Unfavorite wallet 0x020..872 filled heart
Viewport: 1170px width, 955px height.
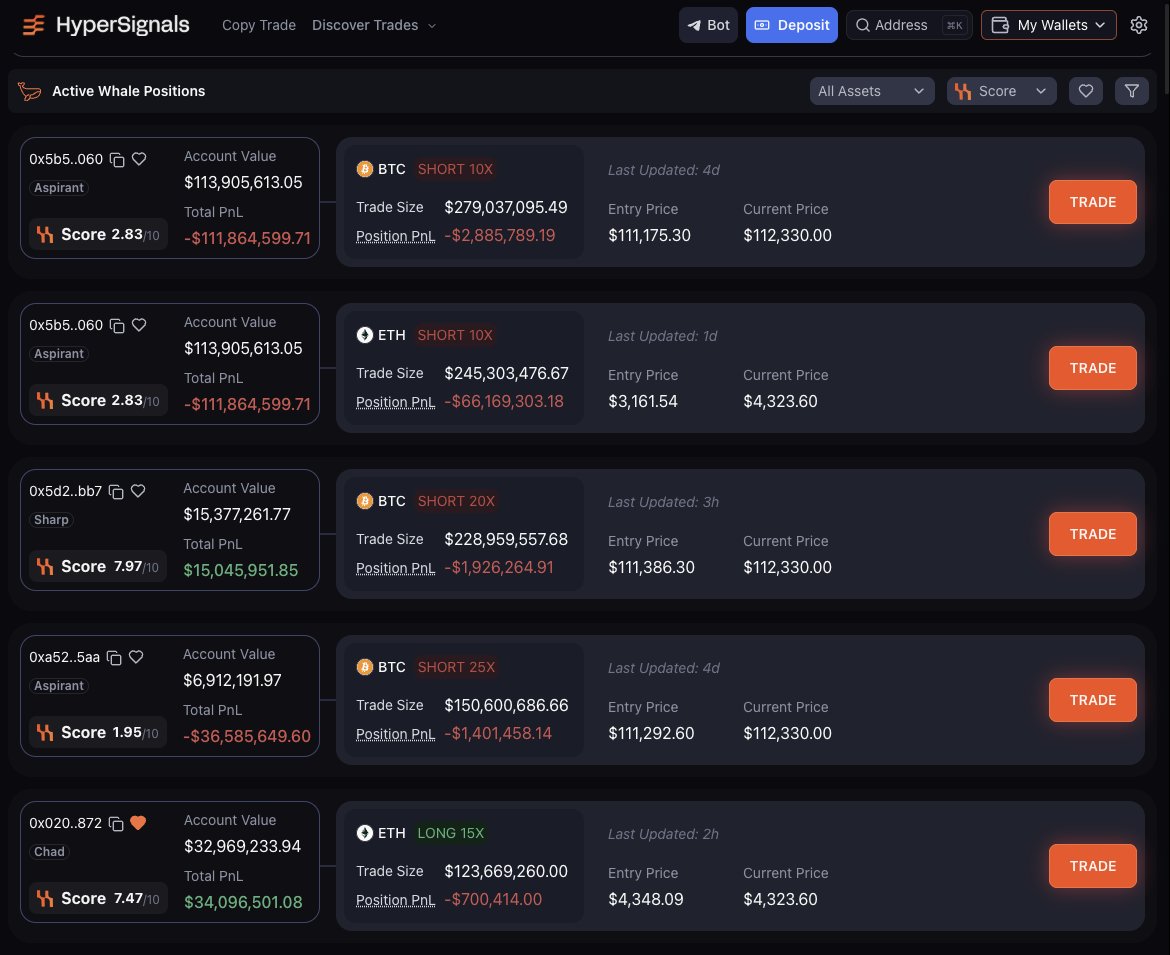point(138,823)
